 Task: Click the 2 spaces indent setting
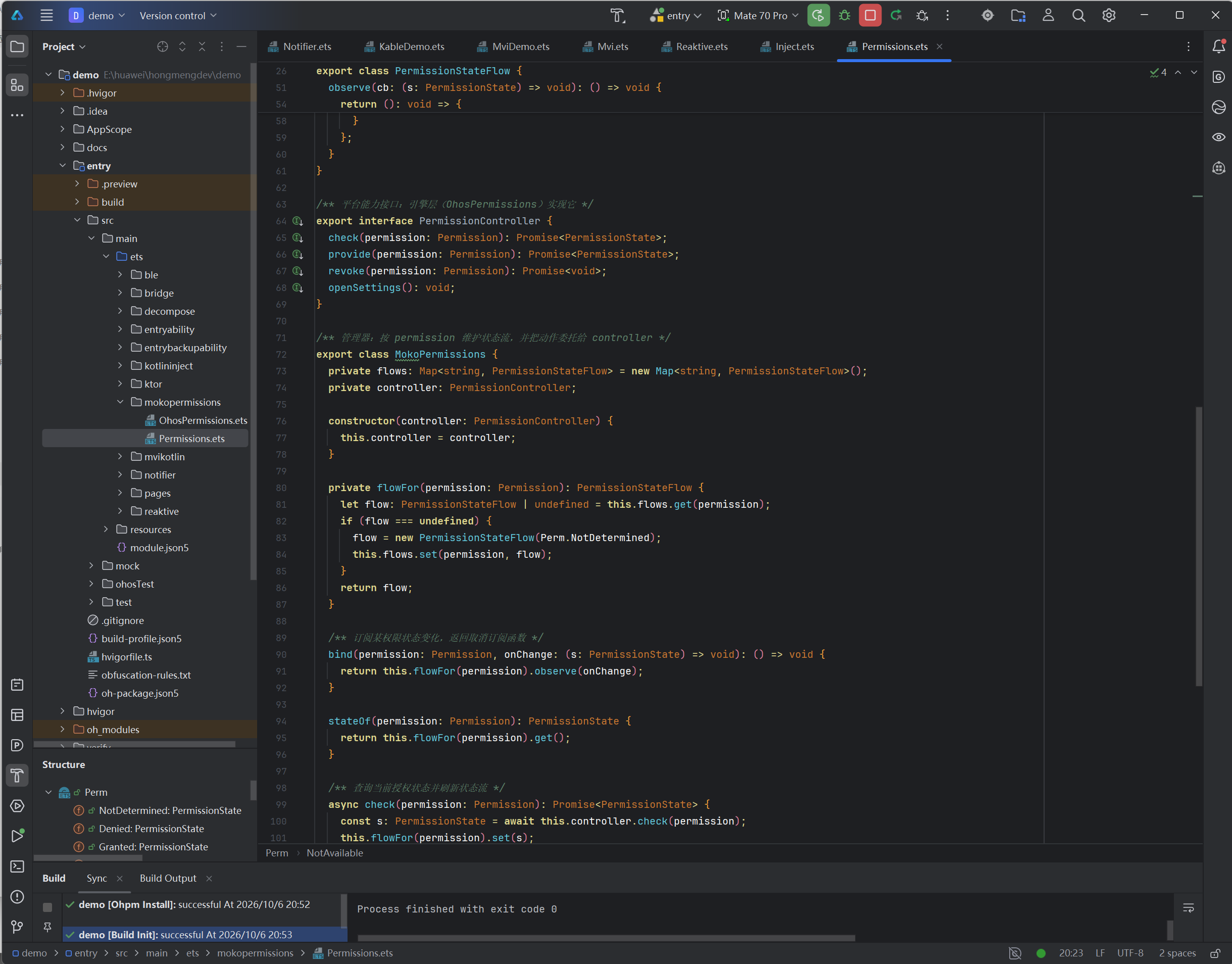pyautogui.click(x=1177, y=953)
